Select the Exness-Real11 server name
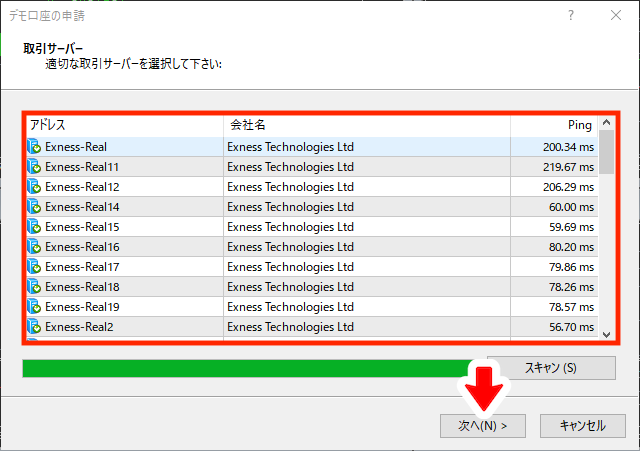The width and height of the screenshot is (640, 451). point(82,167)
